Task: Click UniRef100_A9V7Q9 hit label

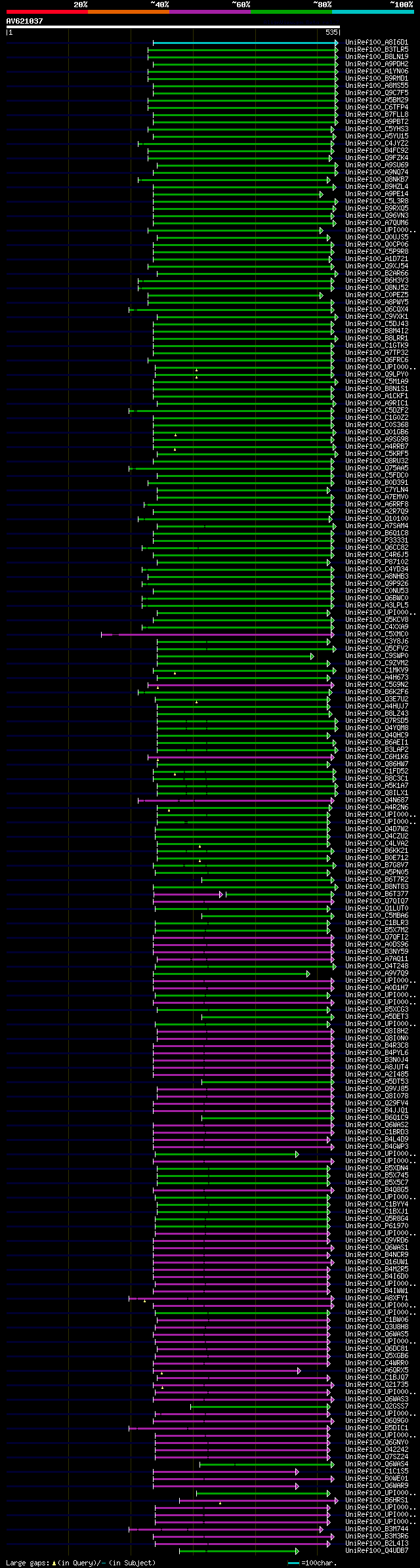Action: pos(377,974)
